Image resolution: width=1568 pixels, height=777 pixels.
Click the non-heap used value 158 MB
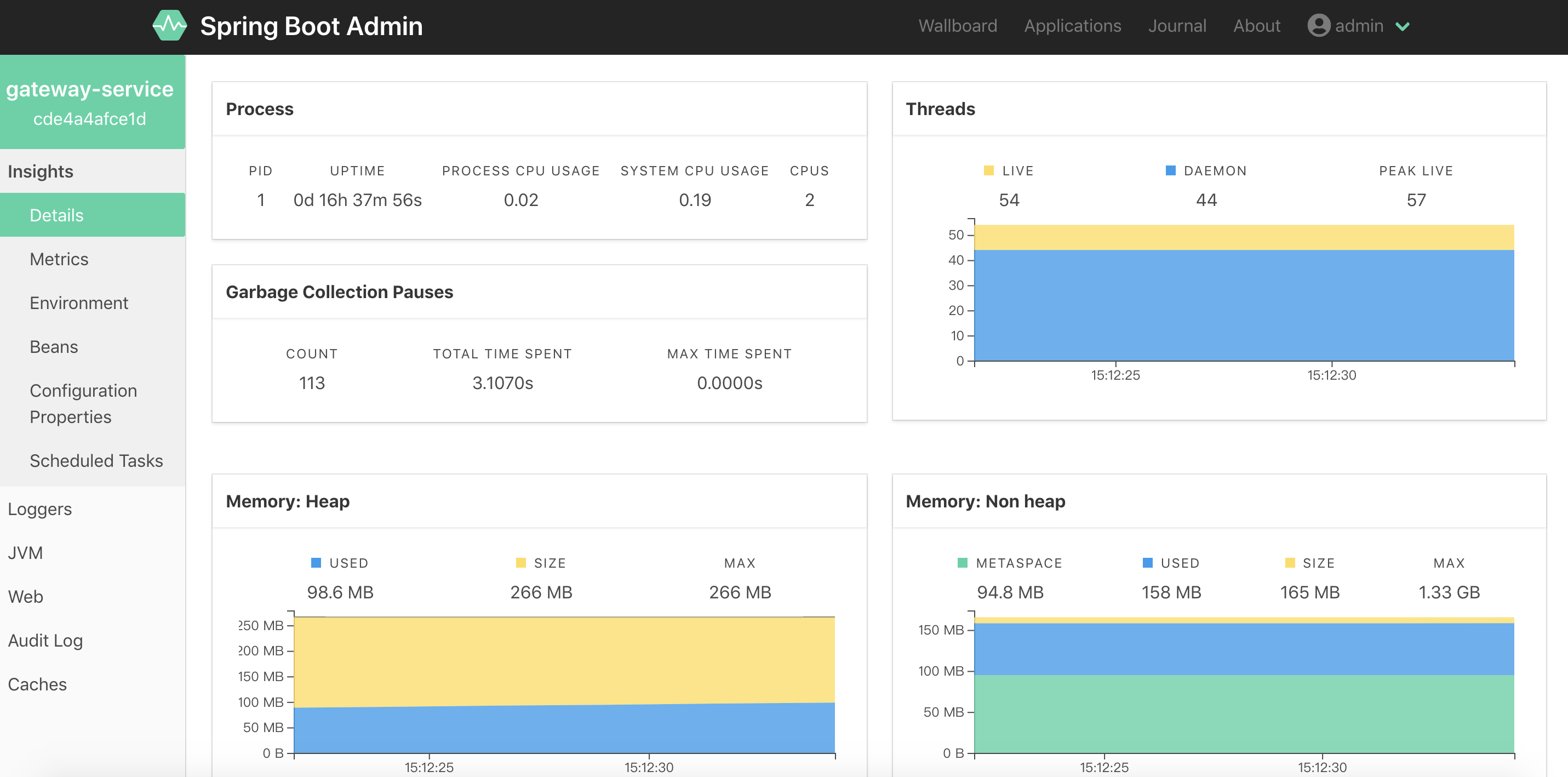click(x=1171, y=592)
